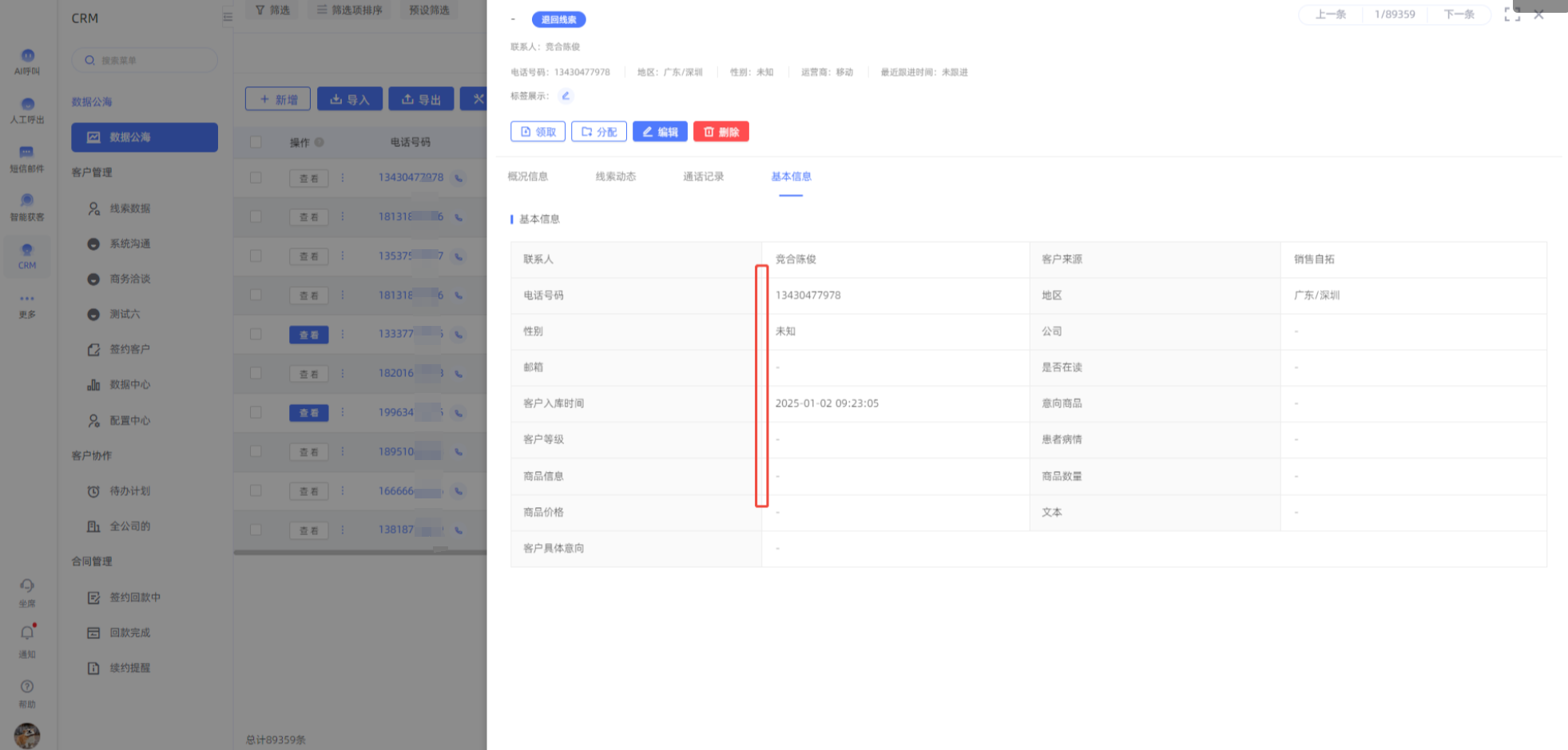Switch to the 通话记录 tab

(x=703, y=177)
